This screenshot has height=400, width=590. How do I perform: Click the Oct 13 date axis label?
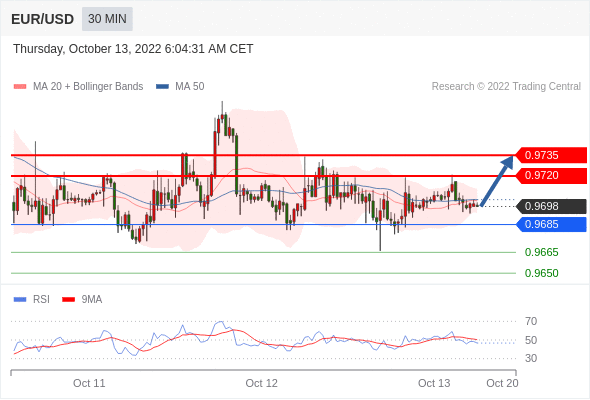434,383
